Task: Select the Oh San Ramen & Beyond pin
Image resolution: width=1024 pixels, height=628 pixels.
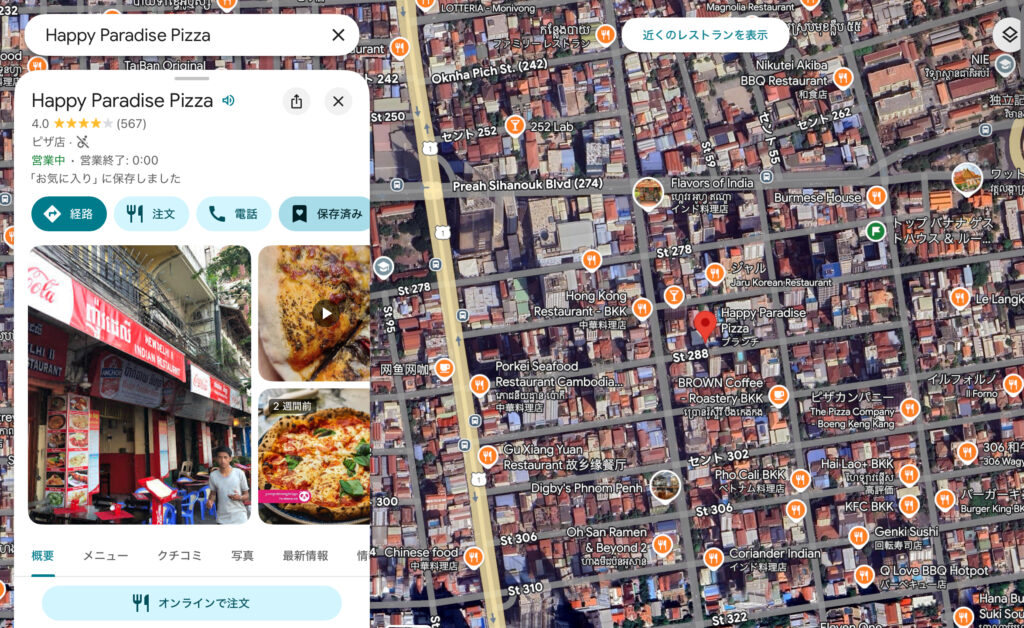Action: pyautogui.click(x=662, y=544)
